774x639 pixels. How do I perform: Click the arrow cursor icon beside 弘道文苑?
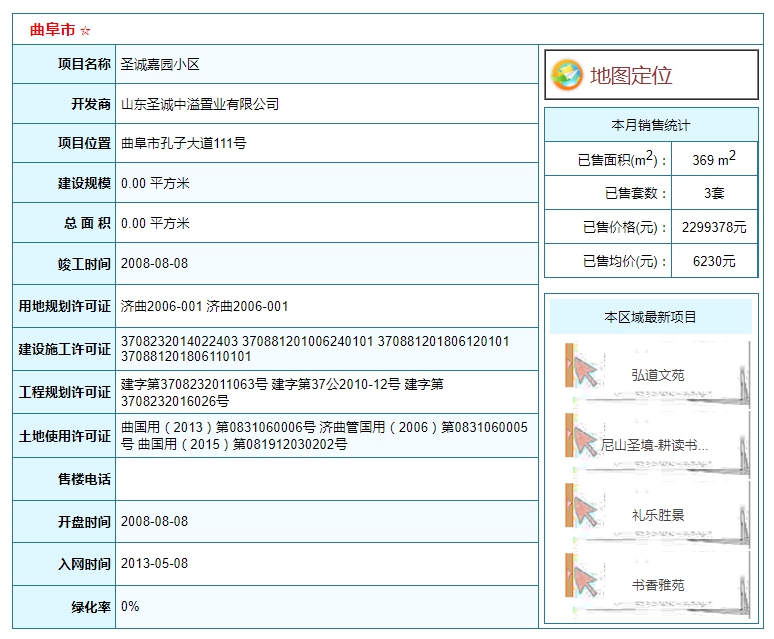[585, 372]
